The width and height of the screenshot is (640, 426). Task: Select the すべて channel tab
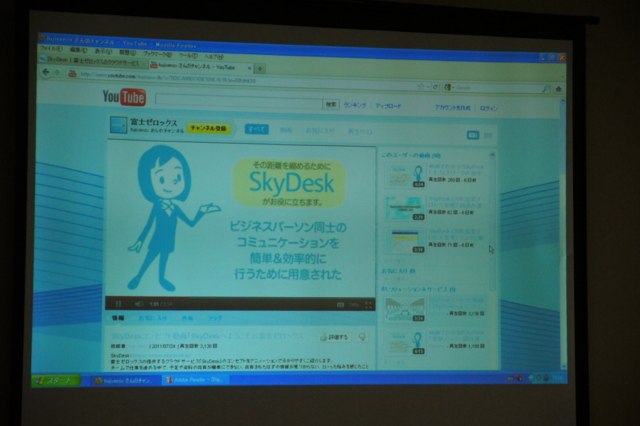tap(257, 129)
